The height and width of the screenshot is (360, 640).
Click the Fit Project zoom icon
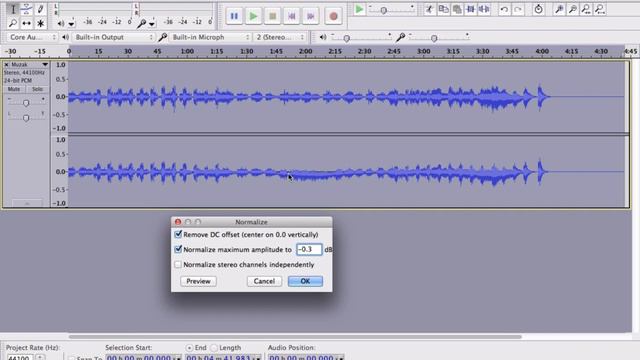click(600, 9)
